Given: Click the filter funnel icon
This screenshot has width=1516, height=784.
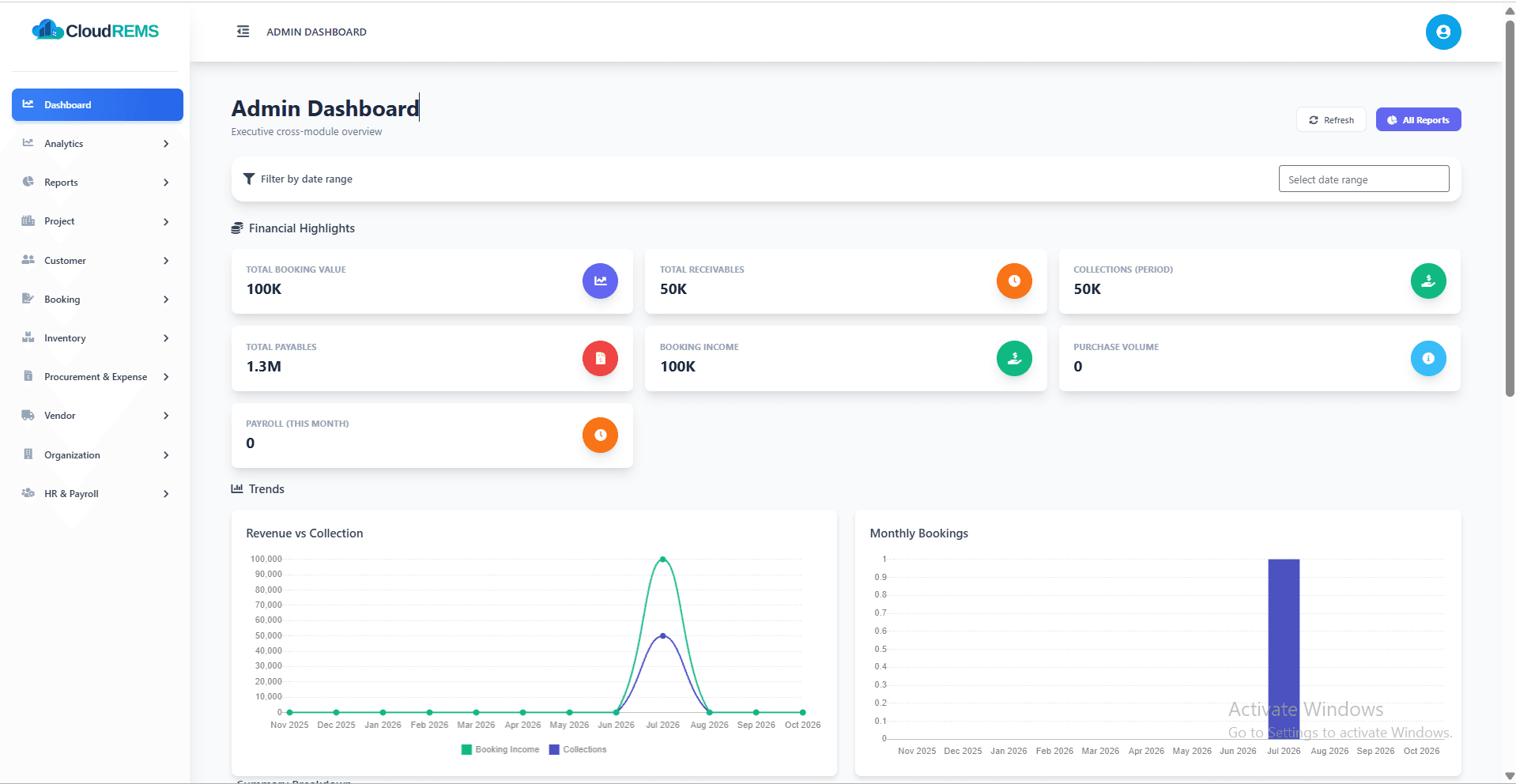Looking at the screenshot, I should click(248, 179).
